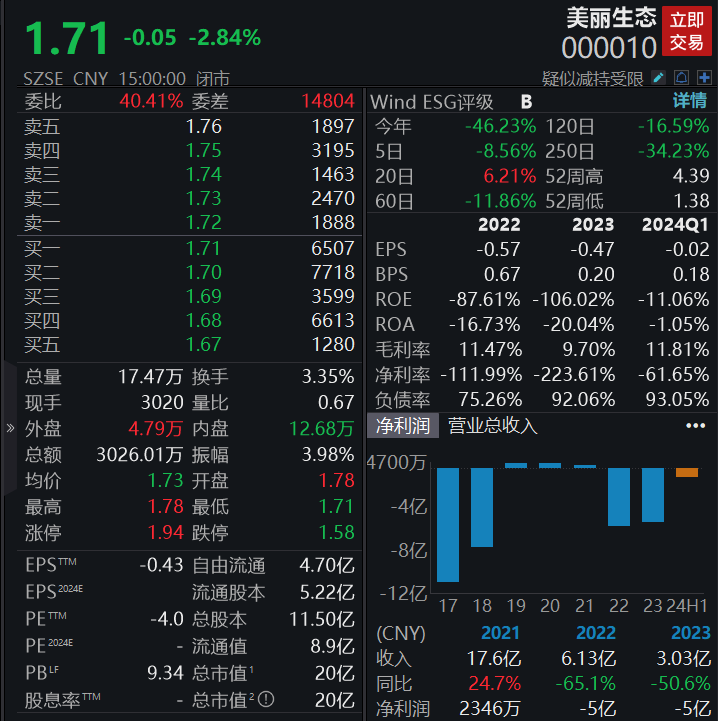718x721 pixels.
Task: Click the 卖五 ask price 1.76
Action: [204, 126]
